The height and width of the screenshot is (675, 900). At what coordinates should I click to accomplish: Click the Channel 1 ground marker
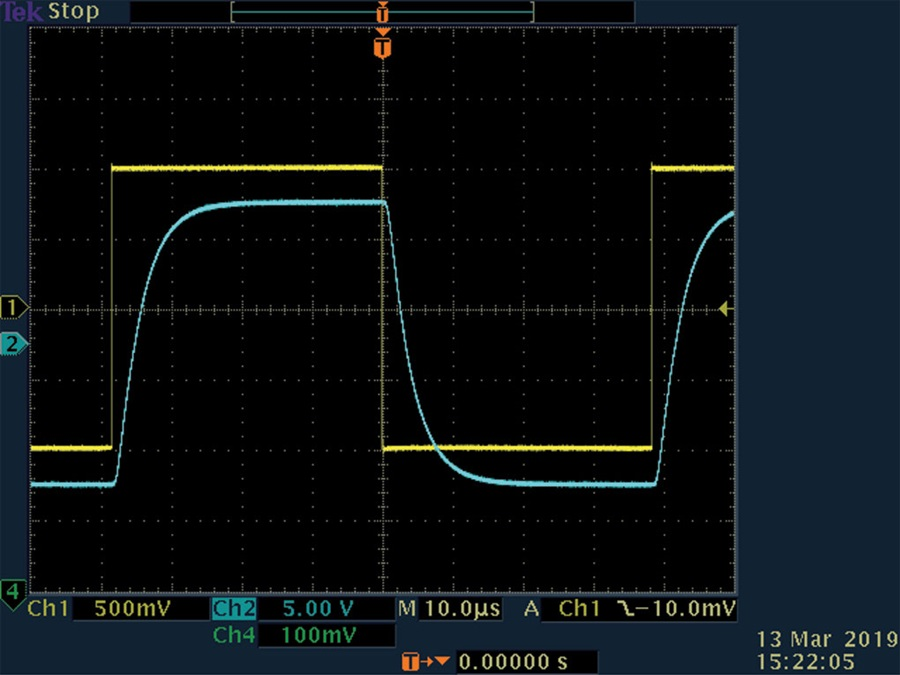point(13,308)
